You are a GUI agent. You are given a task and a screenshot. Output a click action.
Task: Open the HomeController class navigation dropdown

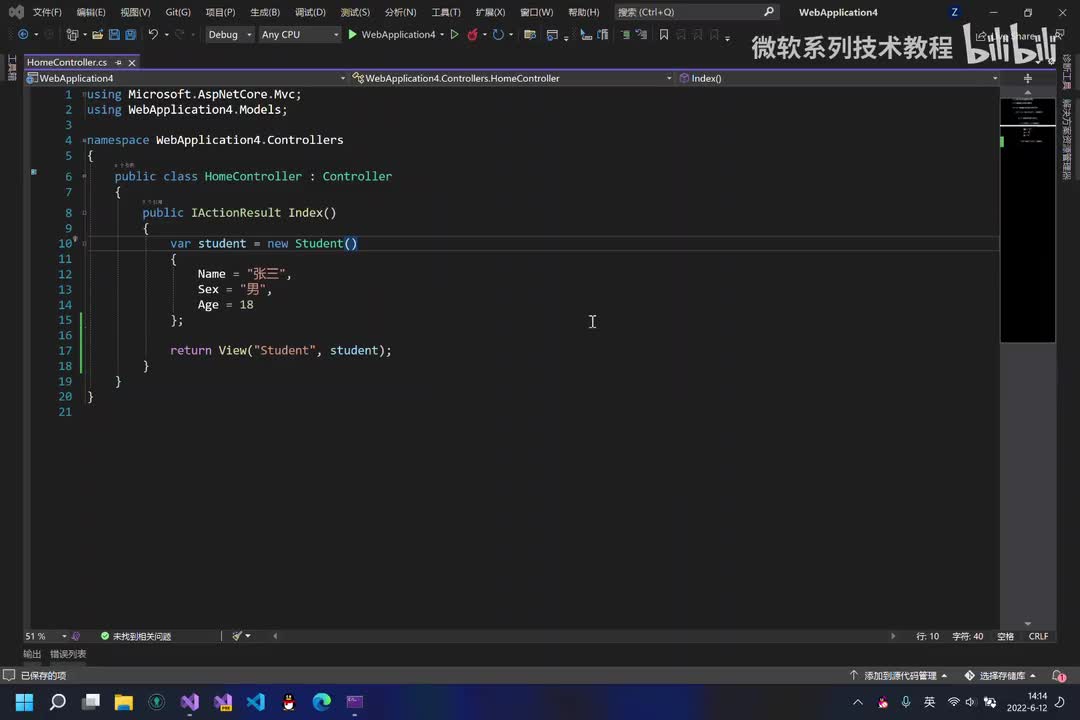[x=512, y=79]
